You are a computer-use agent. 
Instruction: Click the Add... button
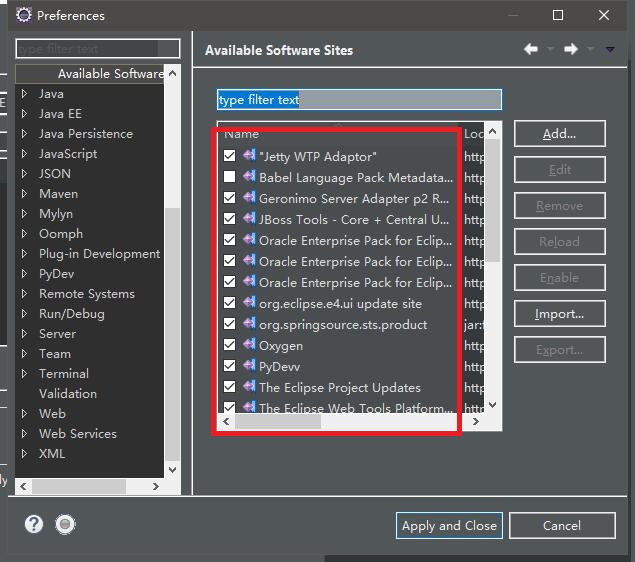click(560, 134)
